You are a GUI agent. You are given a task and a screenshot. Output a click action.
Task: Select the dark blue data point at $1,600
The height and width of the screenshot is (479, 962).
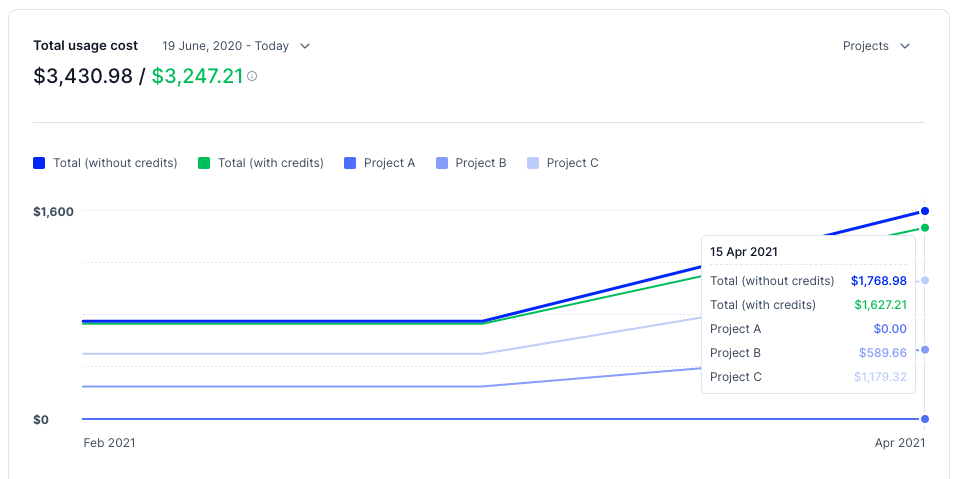coord(925,211)
